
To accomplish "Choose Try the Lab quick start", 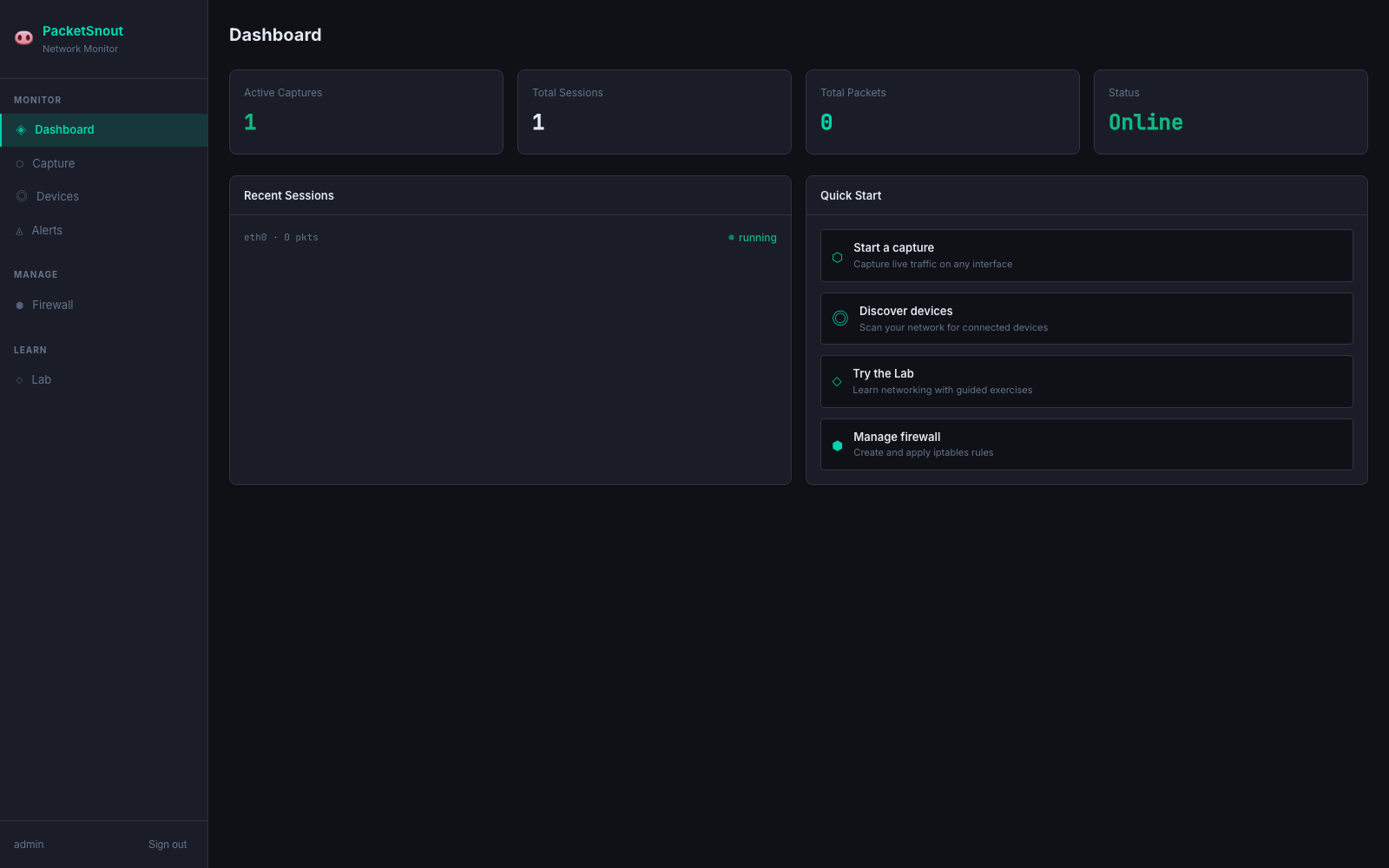I will 1086,381.
